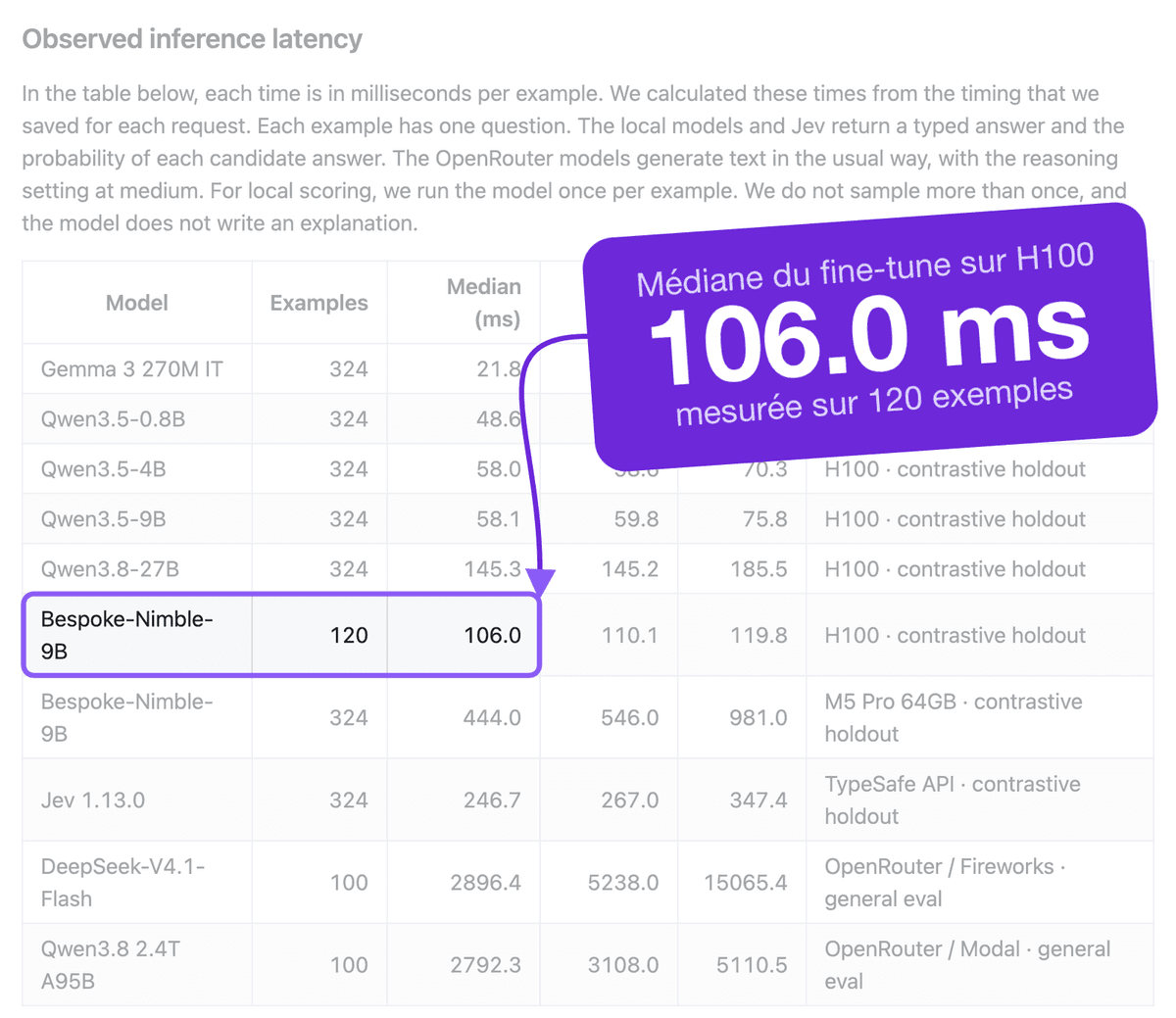The image size is (1176, 1018).
Task: Click the median value "58.0"
Action: coord(499,469)
